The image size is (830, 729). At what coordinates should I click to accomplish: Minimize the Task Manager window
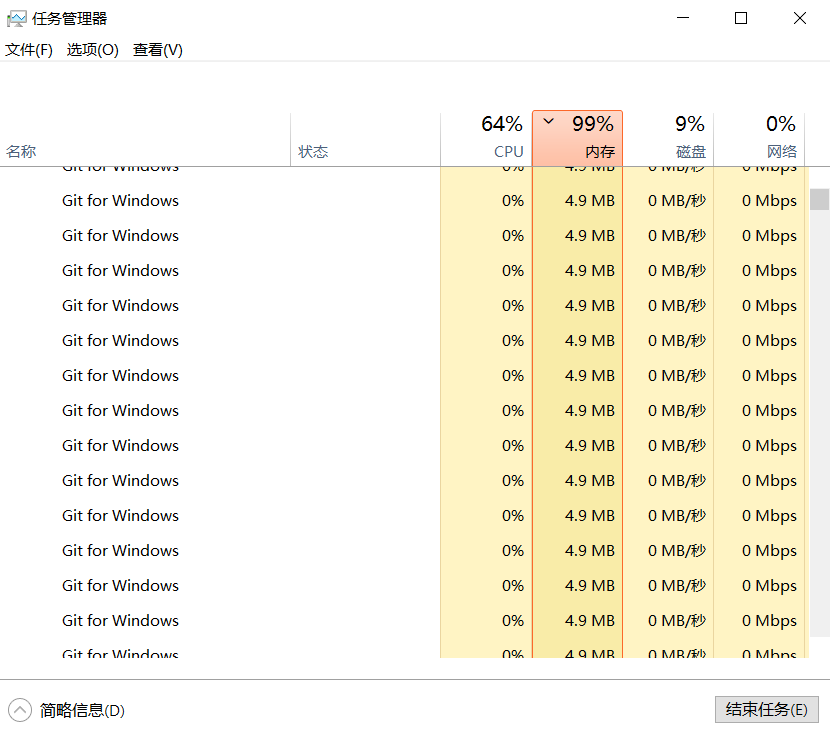tap(683, 19)
